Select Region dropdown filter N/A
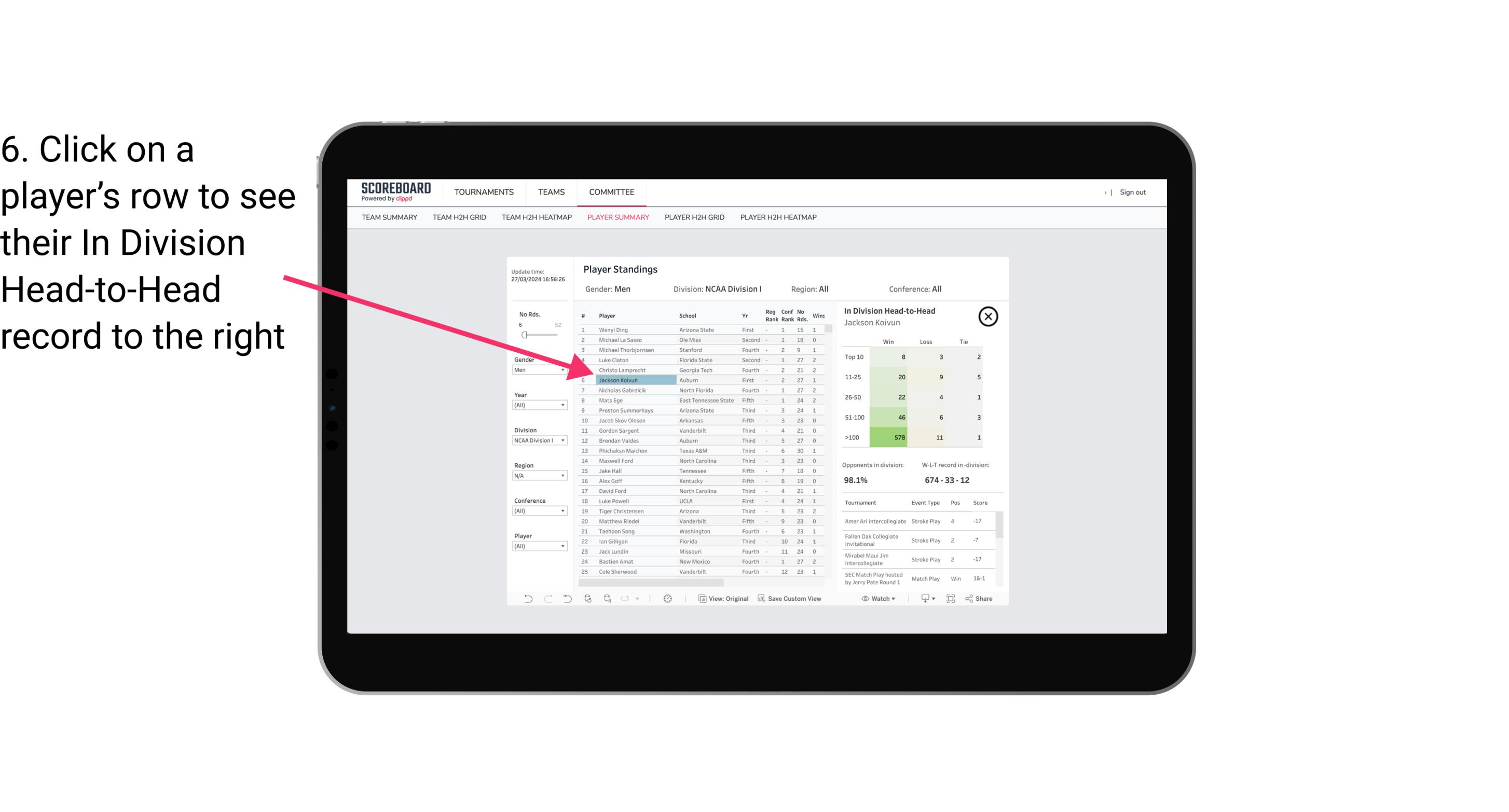 [537, 475]
